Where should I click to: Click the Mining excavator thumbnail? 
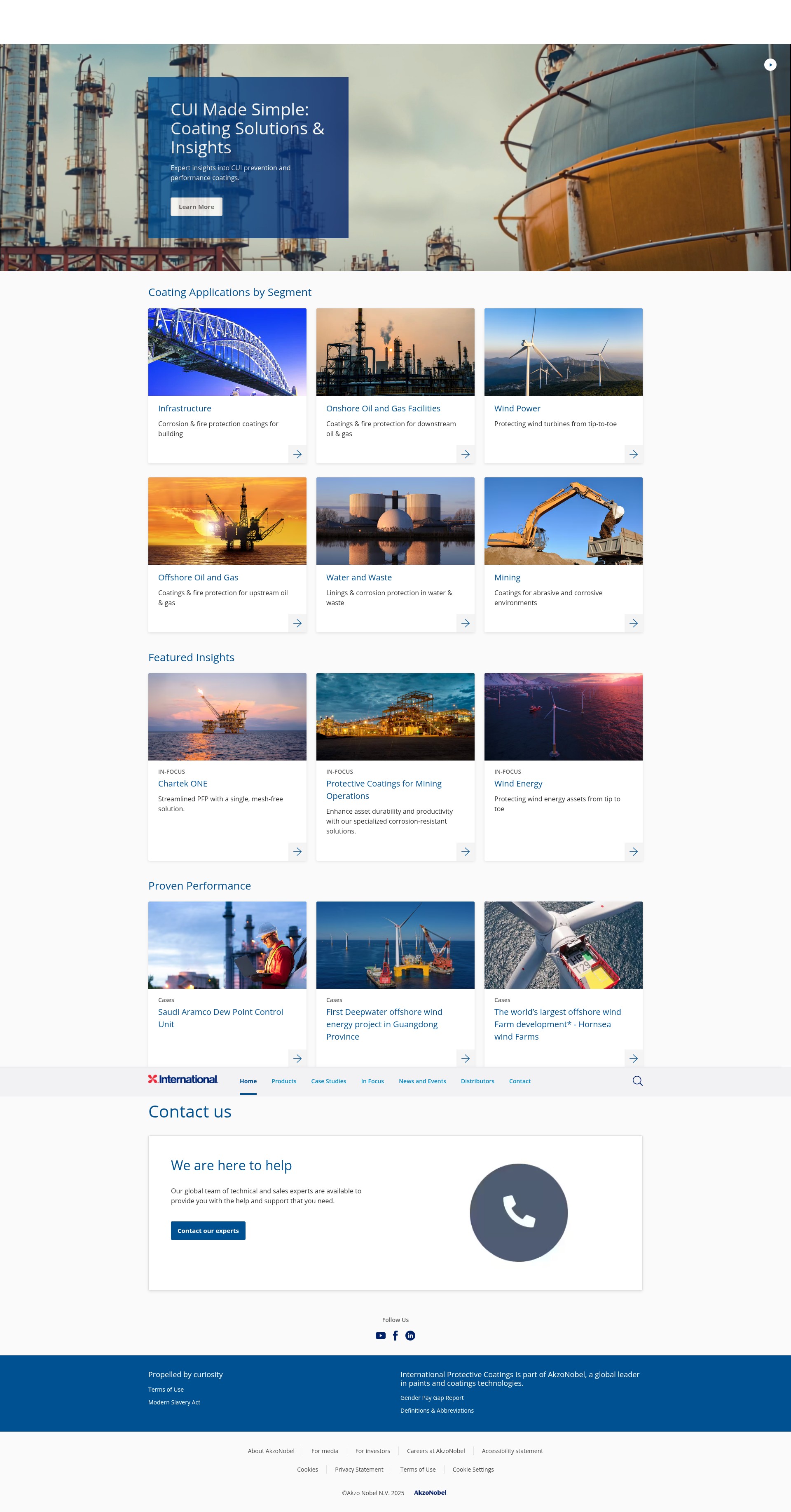point(563,521)
